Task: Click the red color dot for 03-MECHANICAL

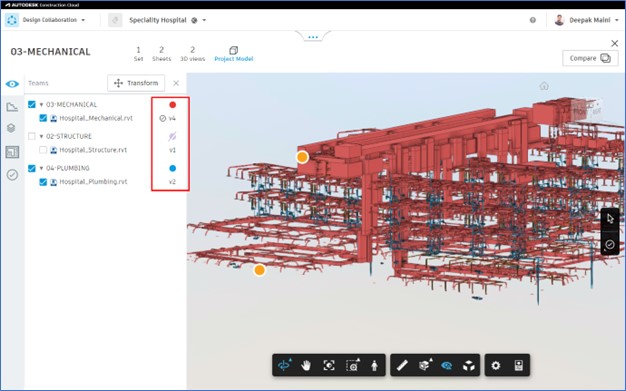Action: coord(172,105)
